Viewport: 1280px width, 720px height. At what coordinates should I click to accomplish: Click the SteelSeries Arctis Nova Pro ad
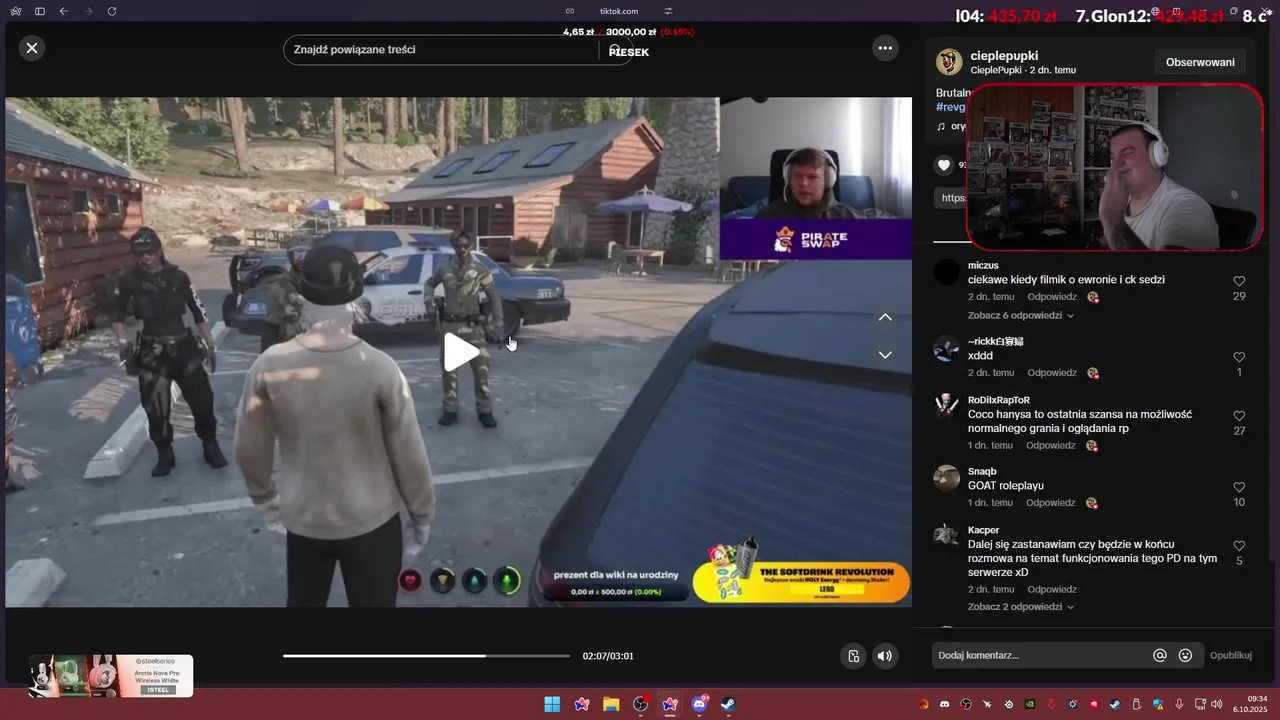111,676
